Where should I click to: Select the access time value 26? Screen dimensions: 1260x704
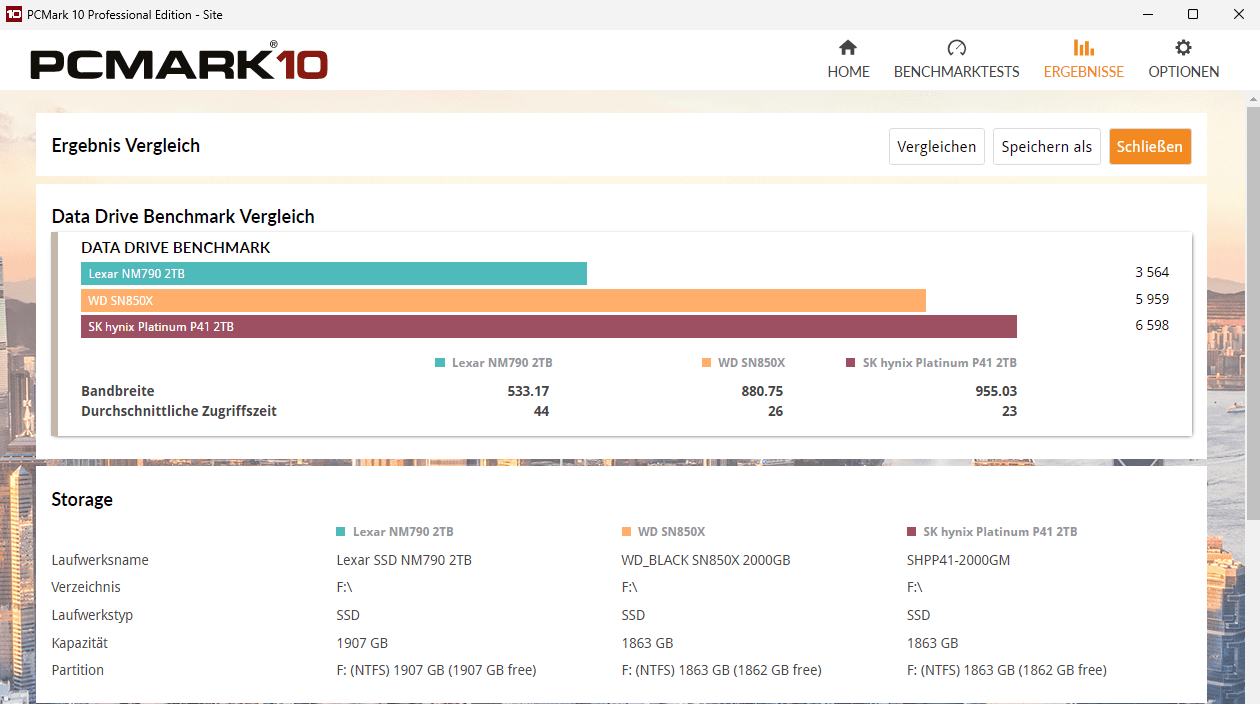tap(775, 411)
